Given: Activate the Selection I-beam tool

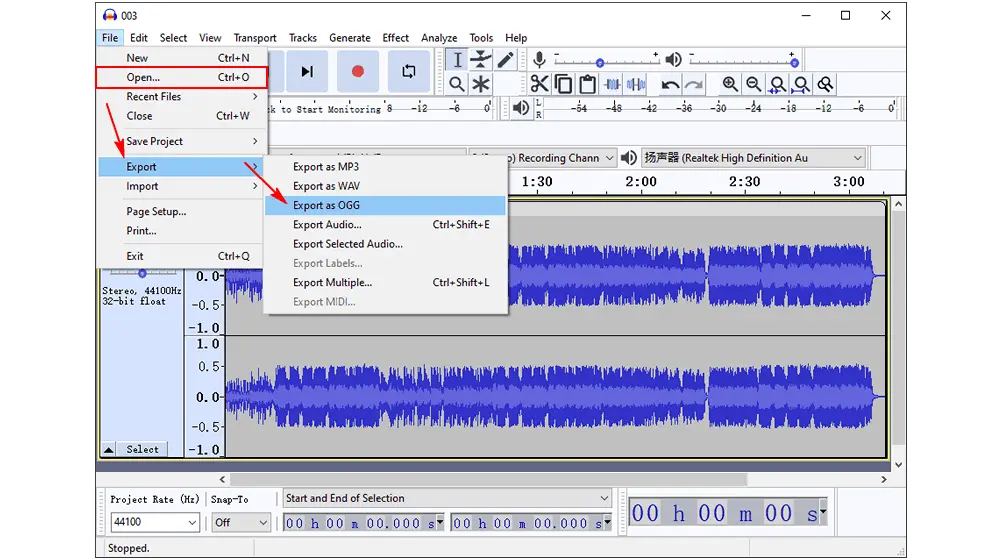Looking at the screenshot, I should pyautogui.click(x=457, y=60).
